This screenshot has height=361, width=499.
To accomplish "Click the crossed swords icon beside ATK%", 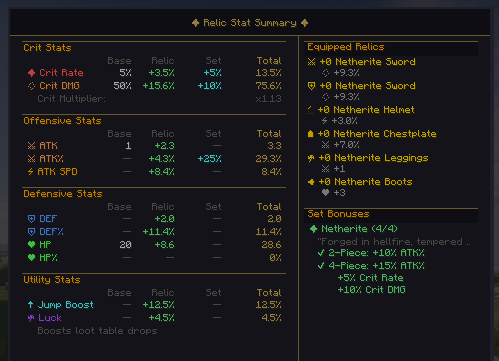I will pos(31,159).
